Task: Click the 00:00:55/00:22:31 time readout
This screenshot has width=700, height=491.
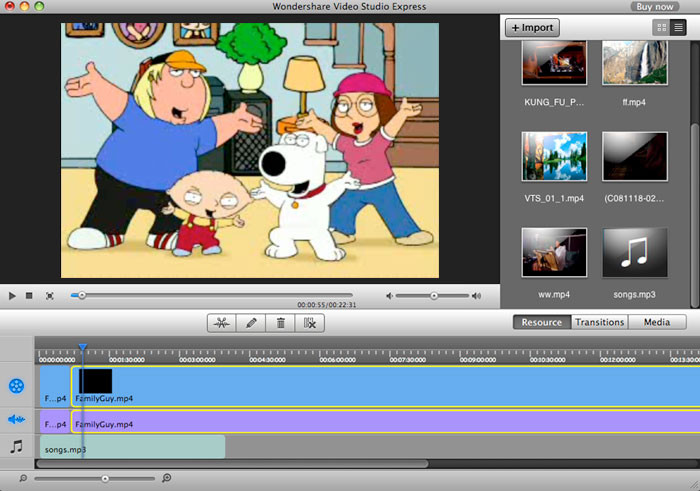Action: (x=327, y=305)
